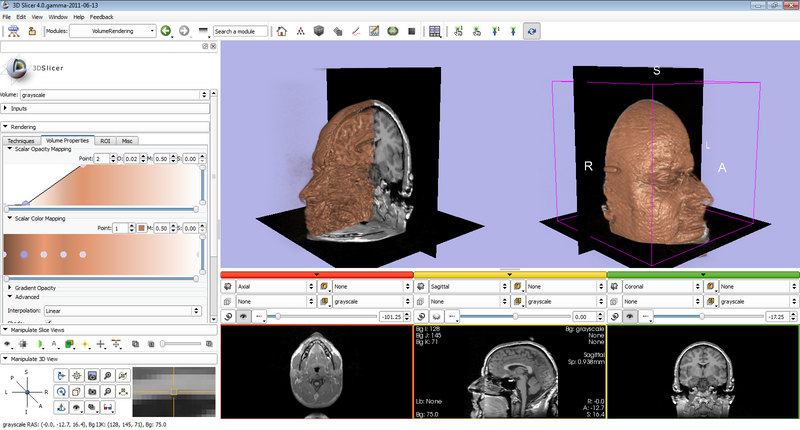Click the yellow crosshair annotation icon
The width and height of the screenshot is (800, 430).
pyautogui.click(x=85, y=344)
